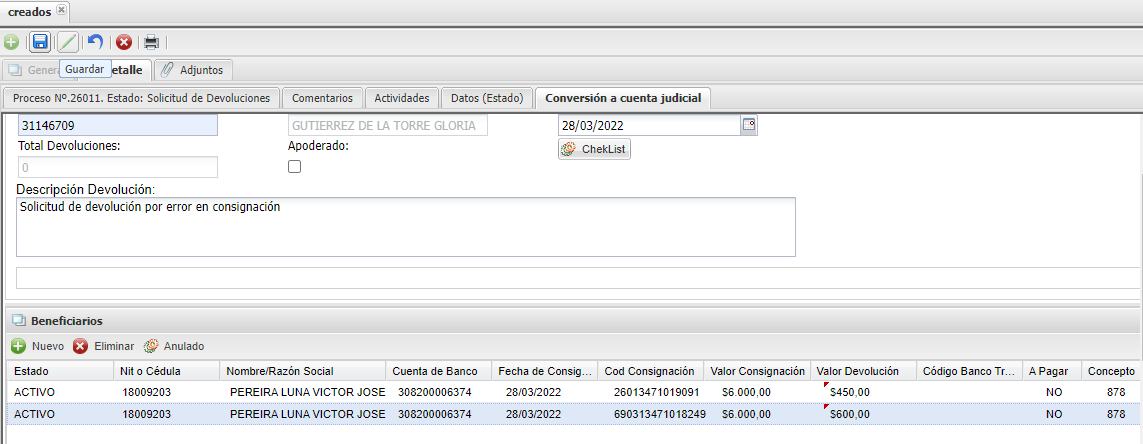
Task: Open the Adjuntos tab
Action: [x=194, y=70]
